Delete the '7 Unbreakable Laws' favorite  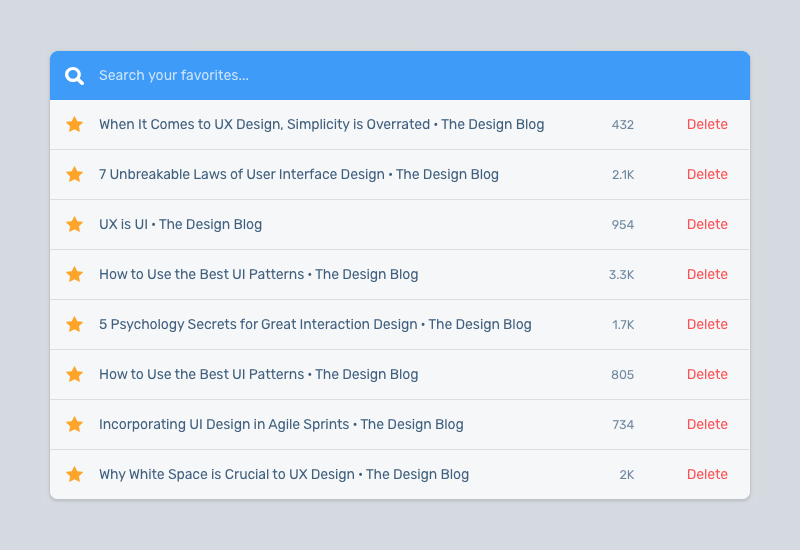click(707, 175)
